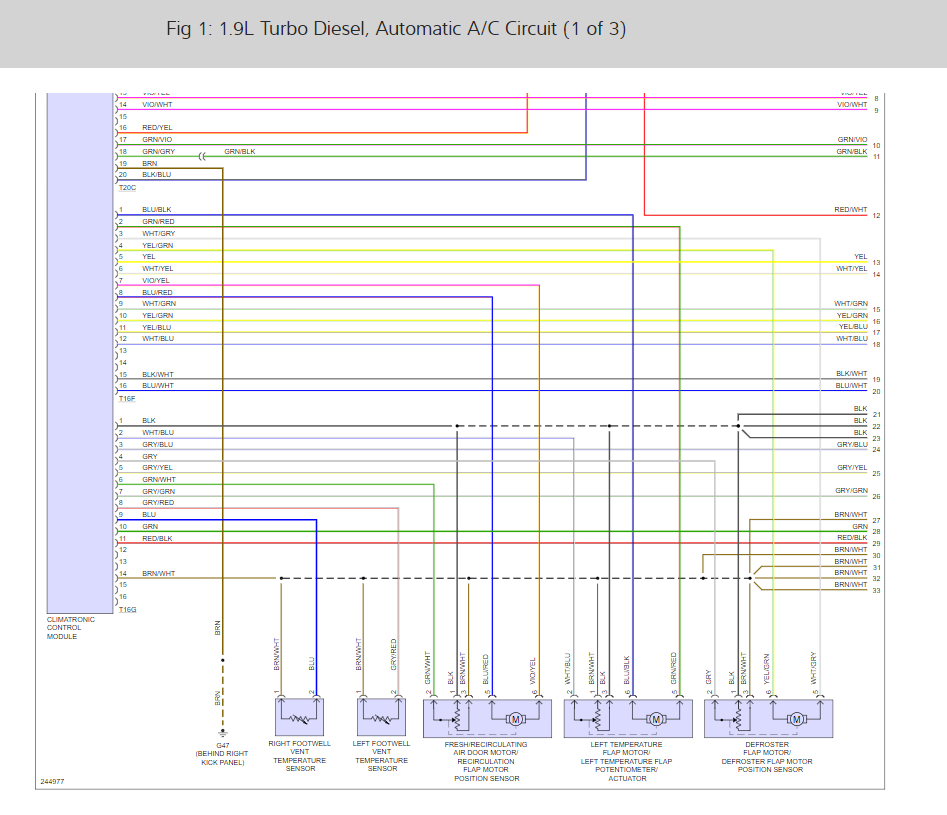Viewport: 947px width, 815px height.
Task: Select the potentiometer symbol in Defroster position sensor
Action: click(737, 719)
